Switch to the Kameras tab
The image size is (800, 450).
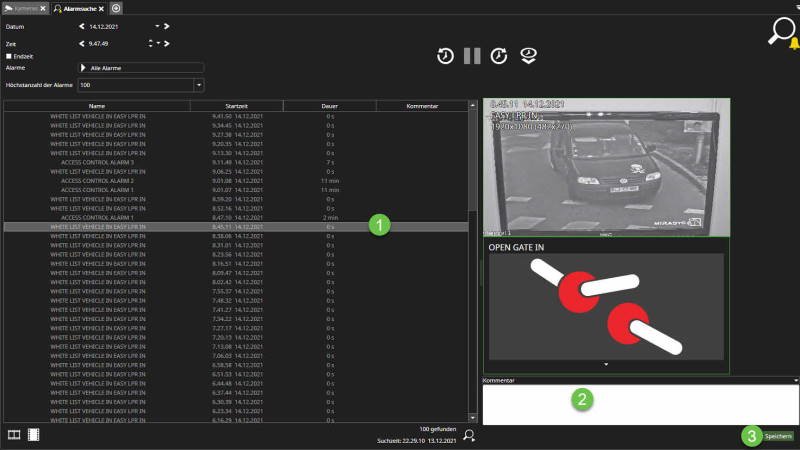(x=22, y=8)
